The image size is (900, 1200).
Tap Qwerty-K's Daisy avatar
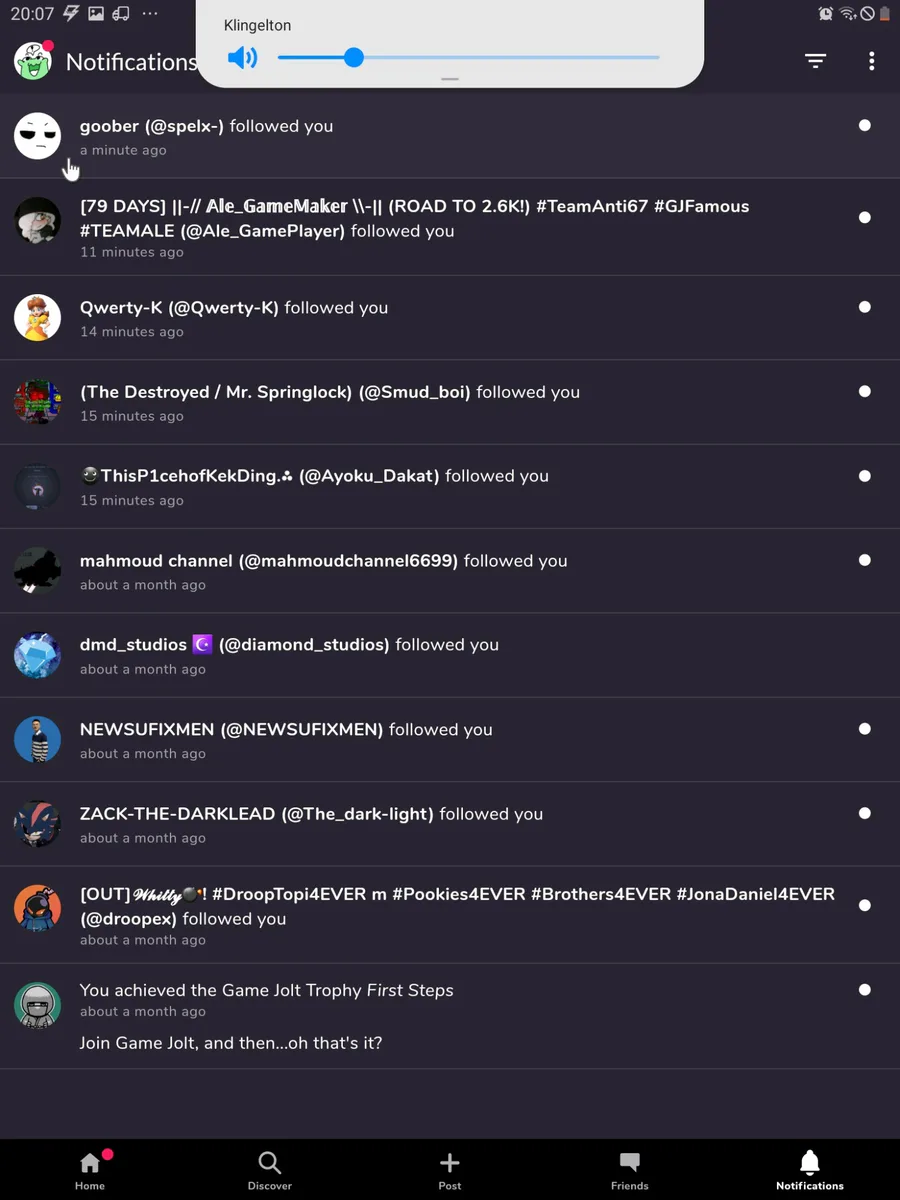click(38, 318)
